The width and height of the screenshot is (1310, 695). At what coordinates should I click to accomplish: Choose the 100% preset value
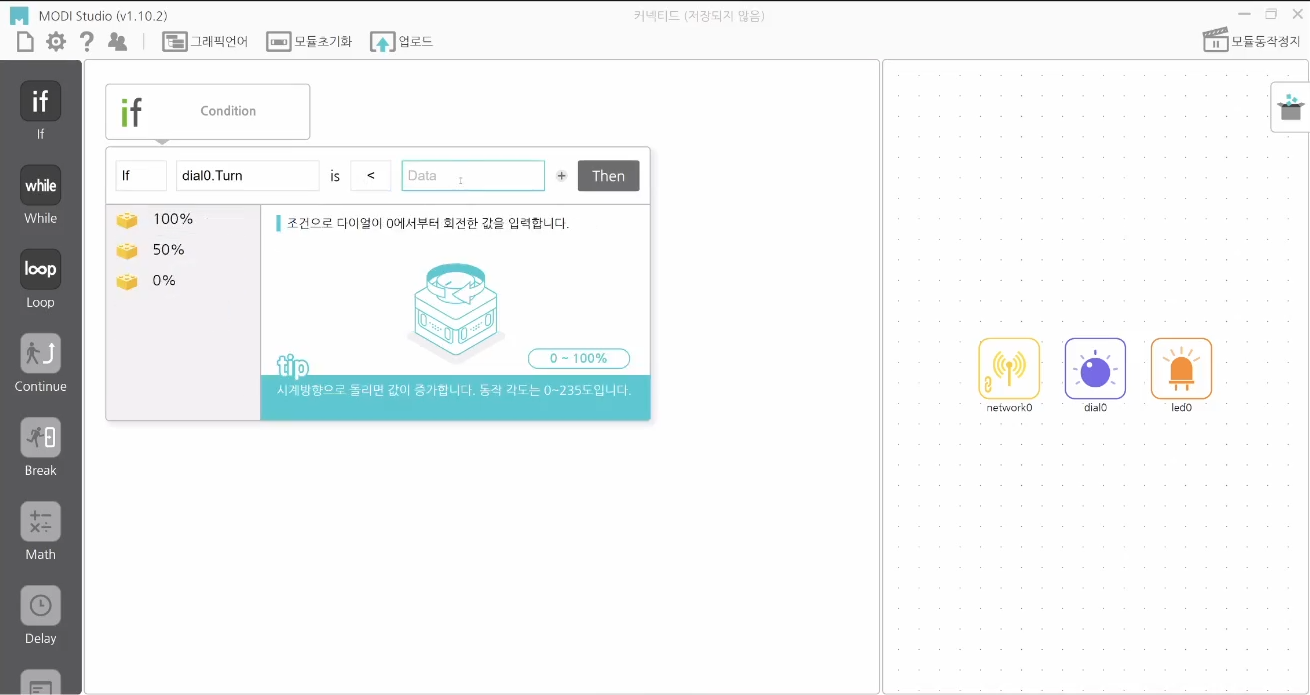[172, 219]
